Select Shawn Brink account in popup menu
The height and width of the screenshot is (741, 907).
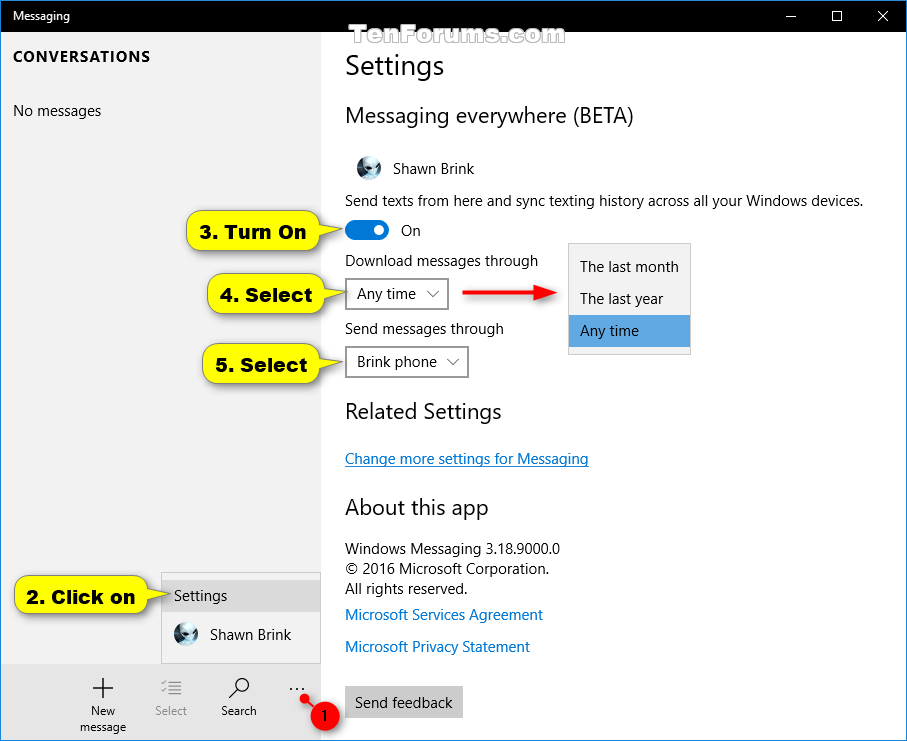[x=241, y=635]
